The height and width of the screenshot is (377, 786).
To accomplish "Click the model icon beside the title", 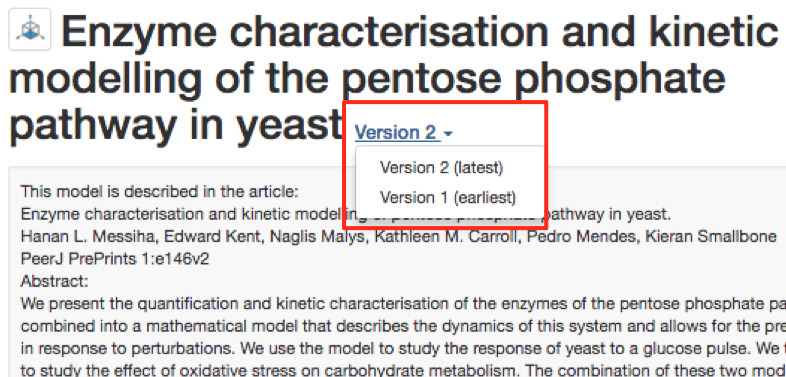I will 30,30.
